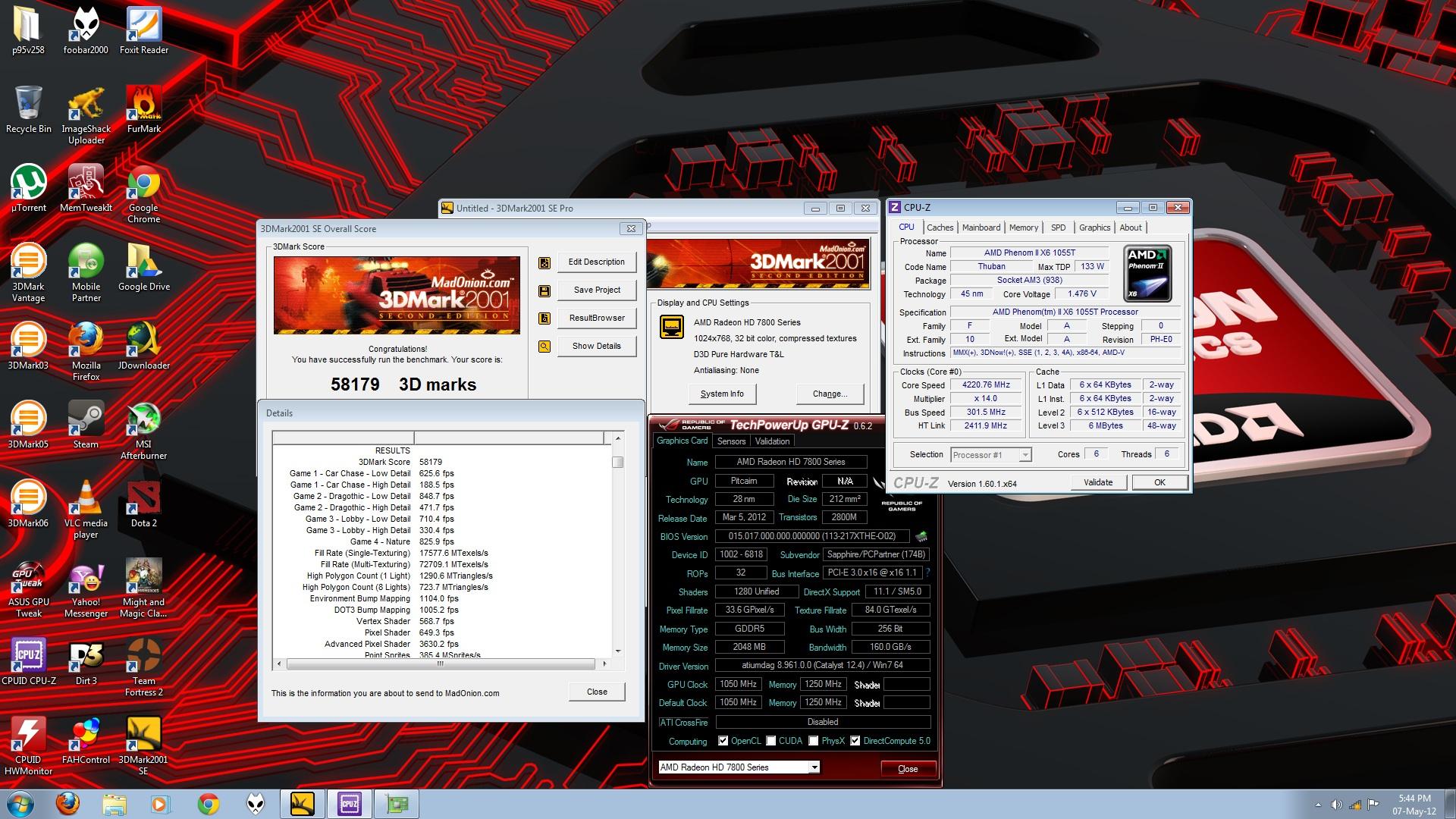The width and height of the screenshot is (1456, 819).
Task: Switch to the Memory tab in CPU-Z
Action: pyautogui.click(x=1023, y=227)
